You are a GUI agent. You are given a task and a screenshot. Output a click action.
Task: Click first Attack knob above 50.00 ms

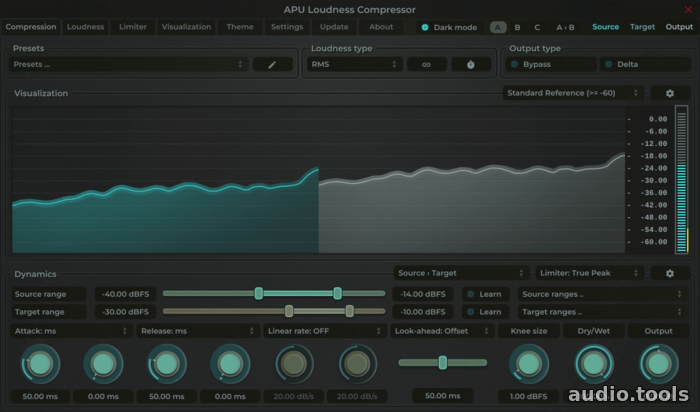tap(40, 364)
